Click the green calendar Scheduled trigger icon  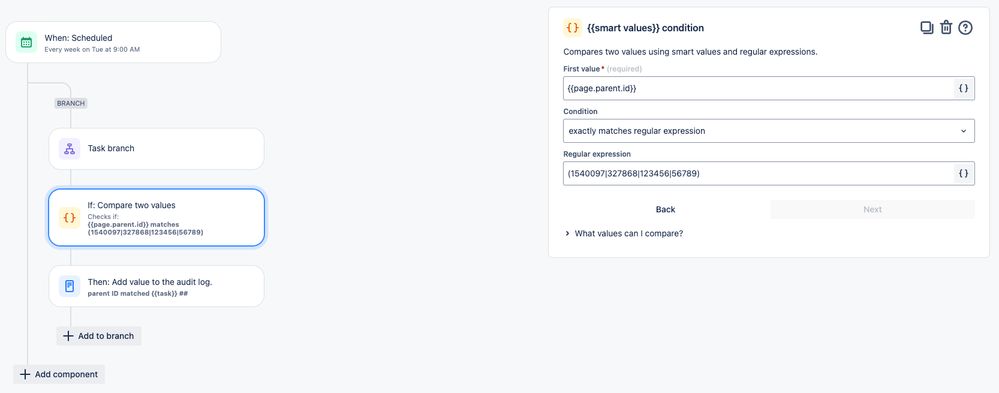[x=26, y=42]
